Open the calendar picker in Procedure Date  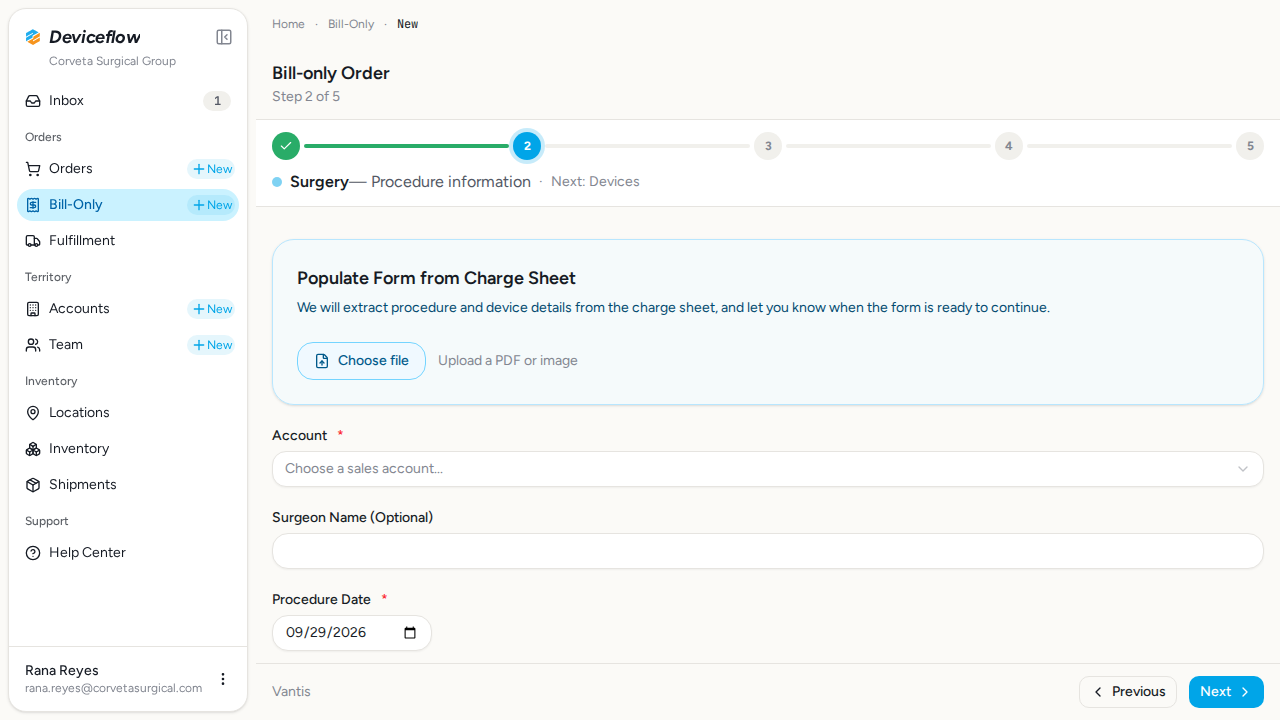point(409,633)
